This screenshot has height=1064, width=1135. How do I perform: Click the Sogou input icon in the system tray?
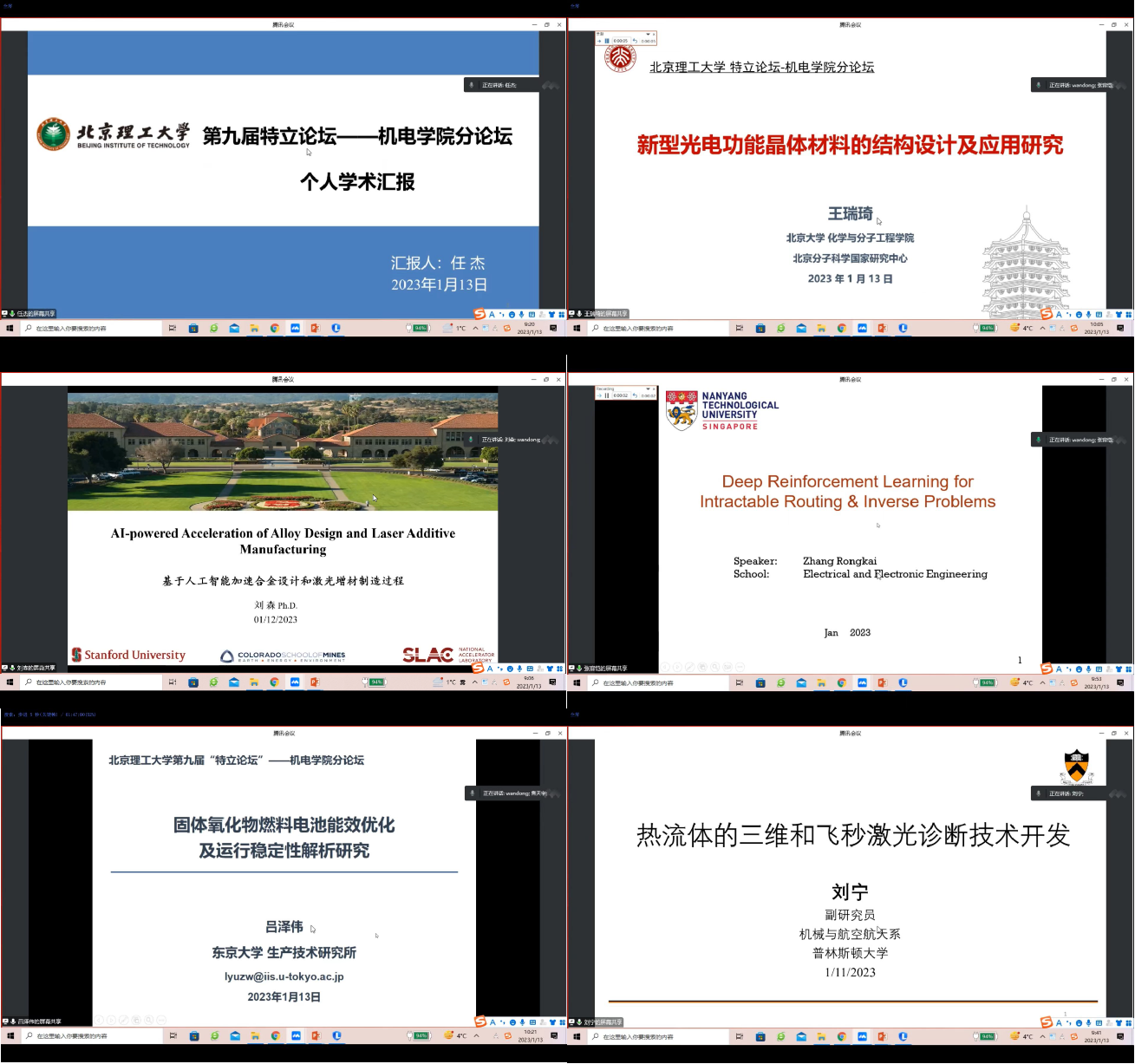click(x=507, y=328)
